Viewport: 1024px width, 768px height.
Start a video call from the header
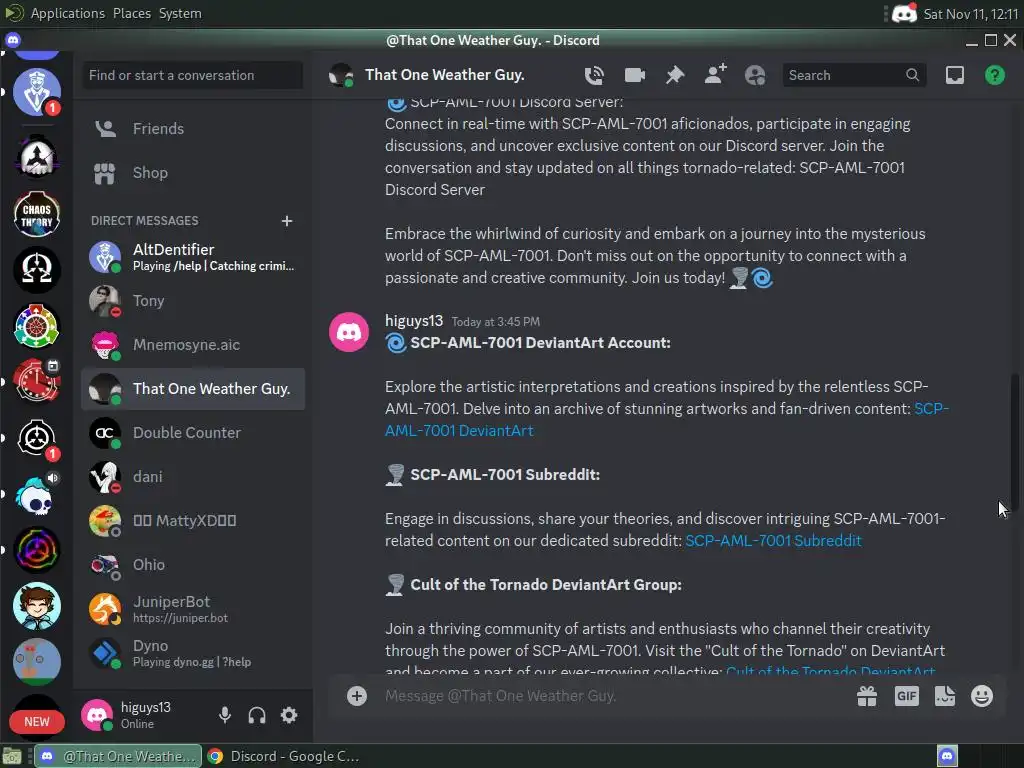click(634, 76)
